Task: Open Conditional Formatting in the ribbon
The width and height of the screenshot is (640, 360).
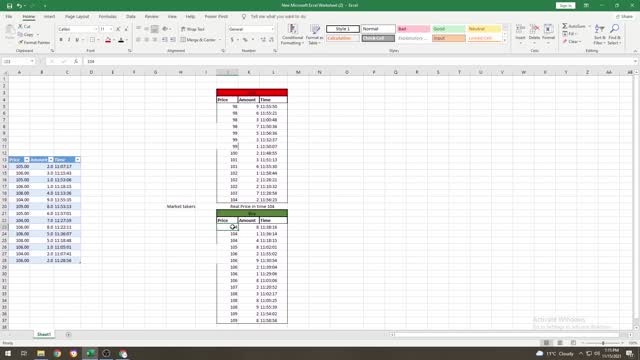Action: tap(292, 34)
